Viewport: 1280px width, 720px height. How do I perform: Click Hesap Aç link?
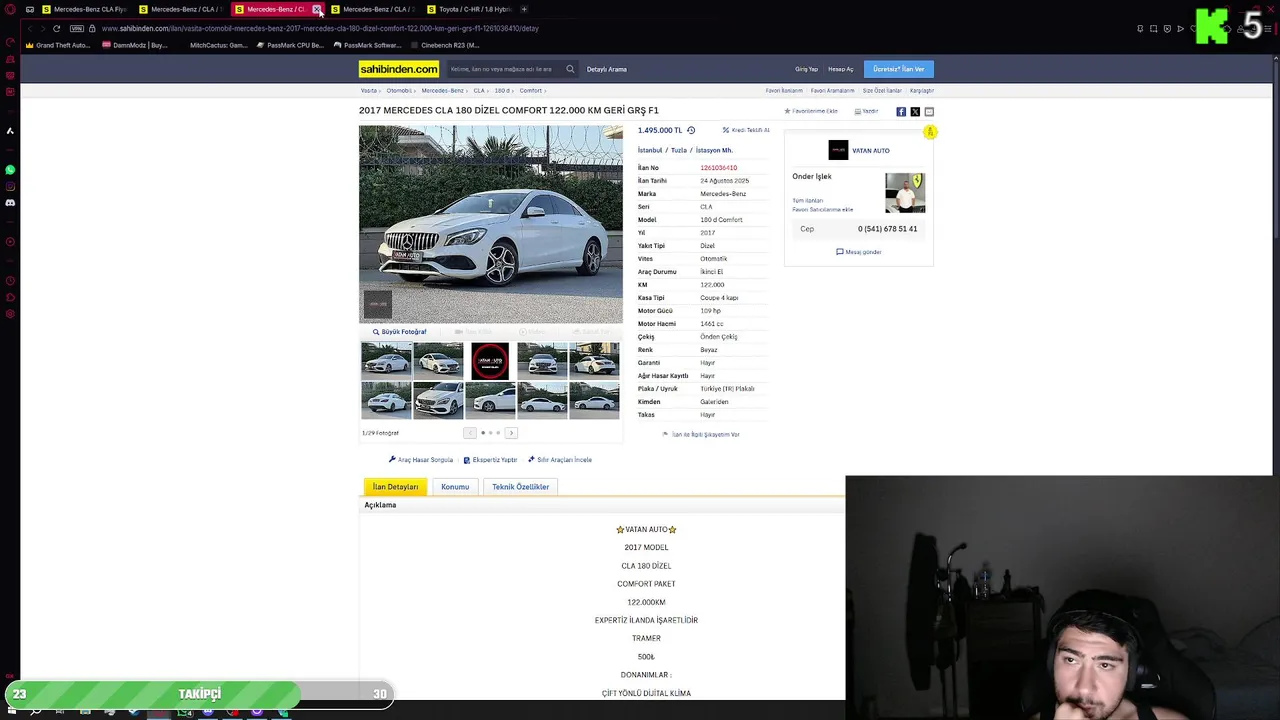[x=841, y=69]
